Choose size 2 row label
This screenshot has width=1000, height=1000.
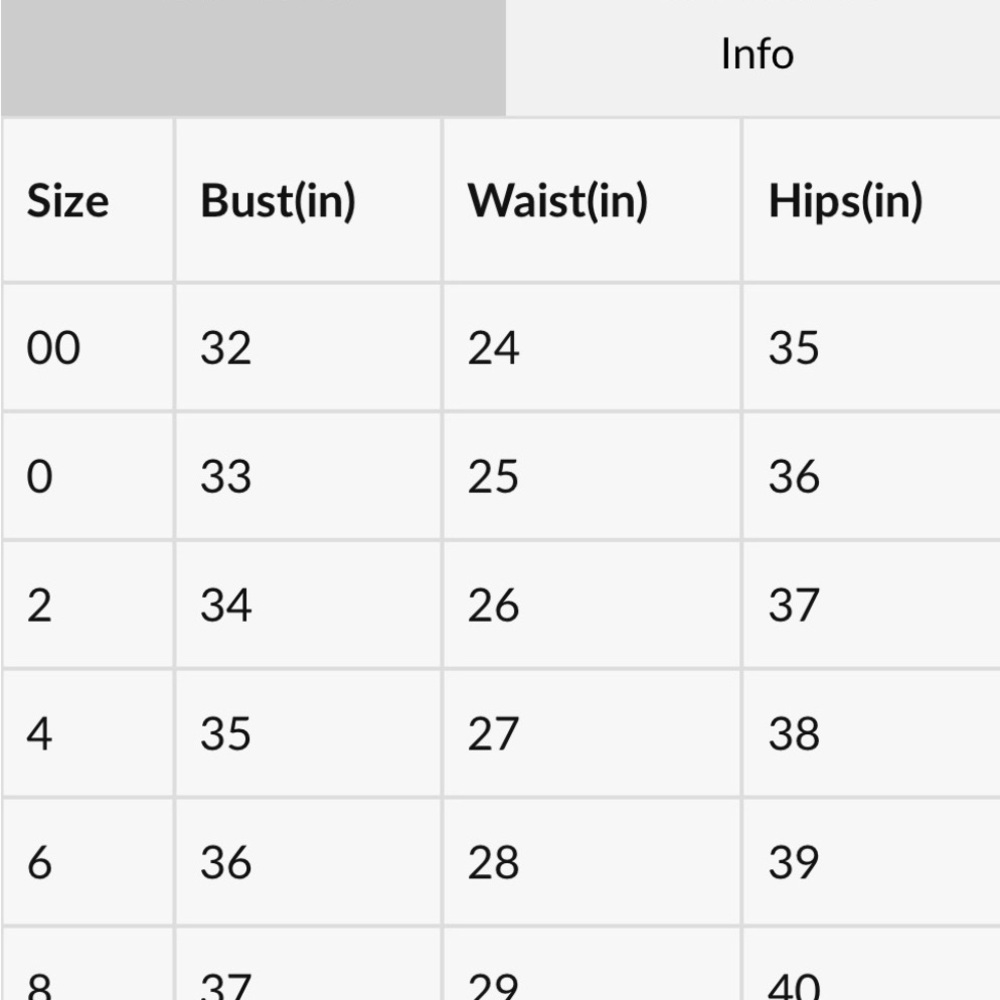[x=88, y=605]
